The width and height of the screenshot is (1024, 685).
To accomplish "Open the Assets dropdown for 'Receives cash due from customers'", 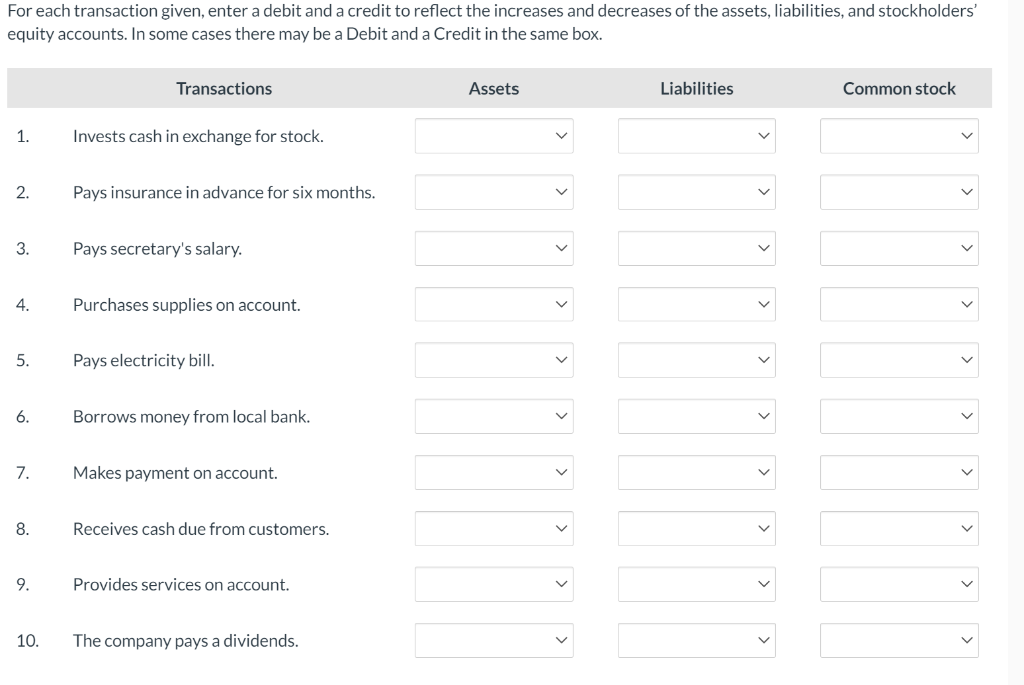I will pos(493,528).
